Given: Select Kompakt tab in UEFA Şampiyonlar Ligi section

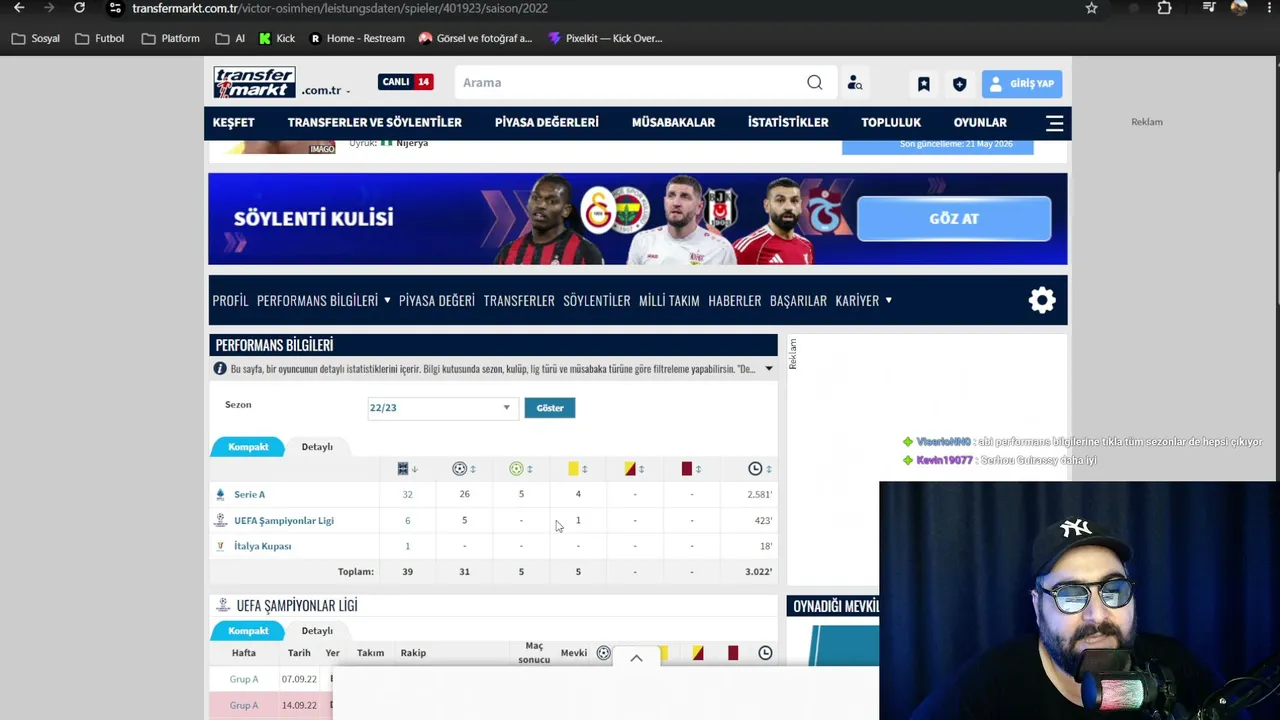Looking at the screenshot, I should [x=248, y=631].
